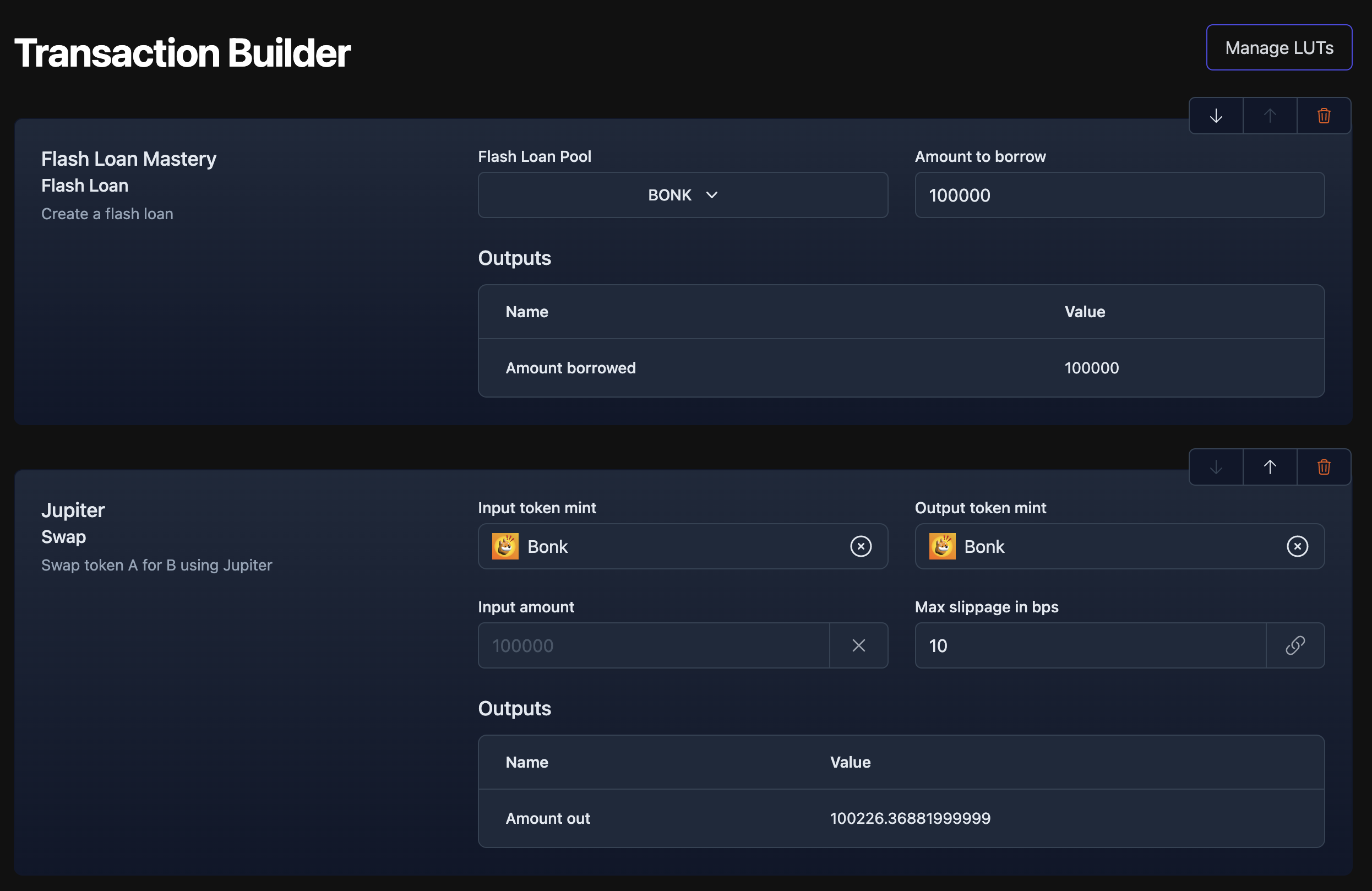The width and height of the screenshot is (1372, 891).
Task: Click the linked Input amount field
Action: pyautogui.click(x=653, y=645)
